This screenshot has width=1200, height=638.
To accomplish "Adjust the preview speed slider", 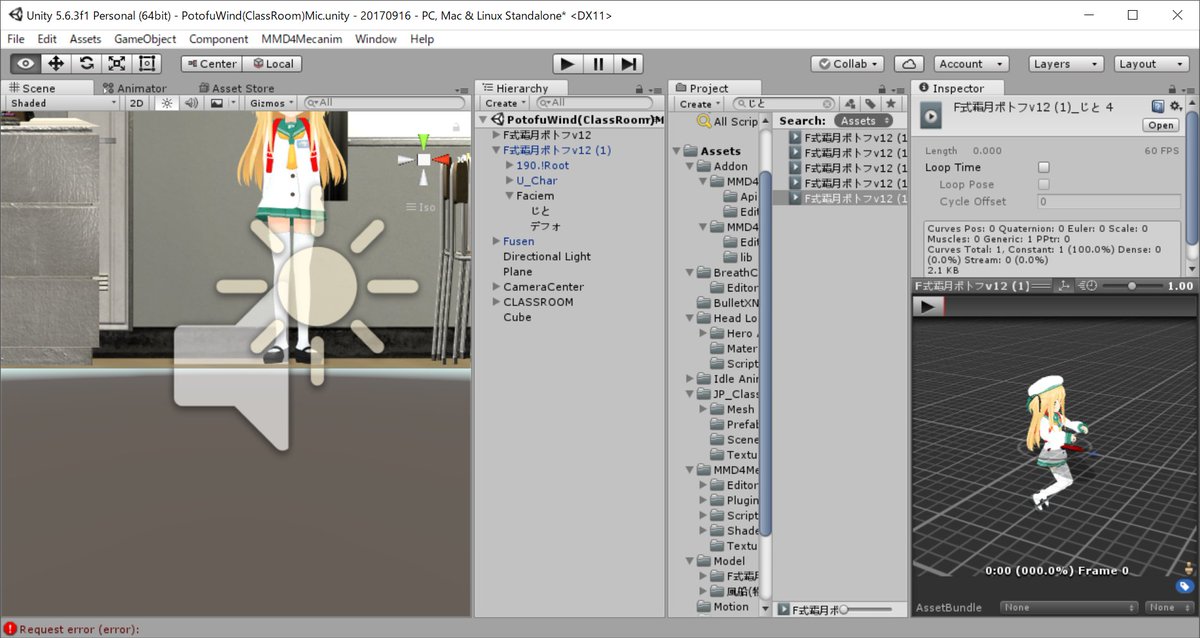I will (x=1131, y=286).
